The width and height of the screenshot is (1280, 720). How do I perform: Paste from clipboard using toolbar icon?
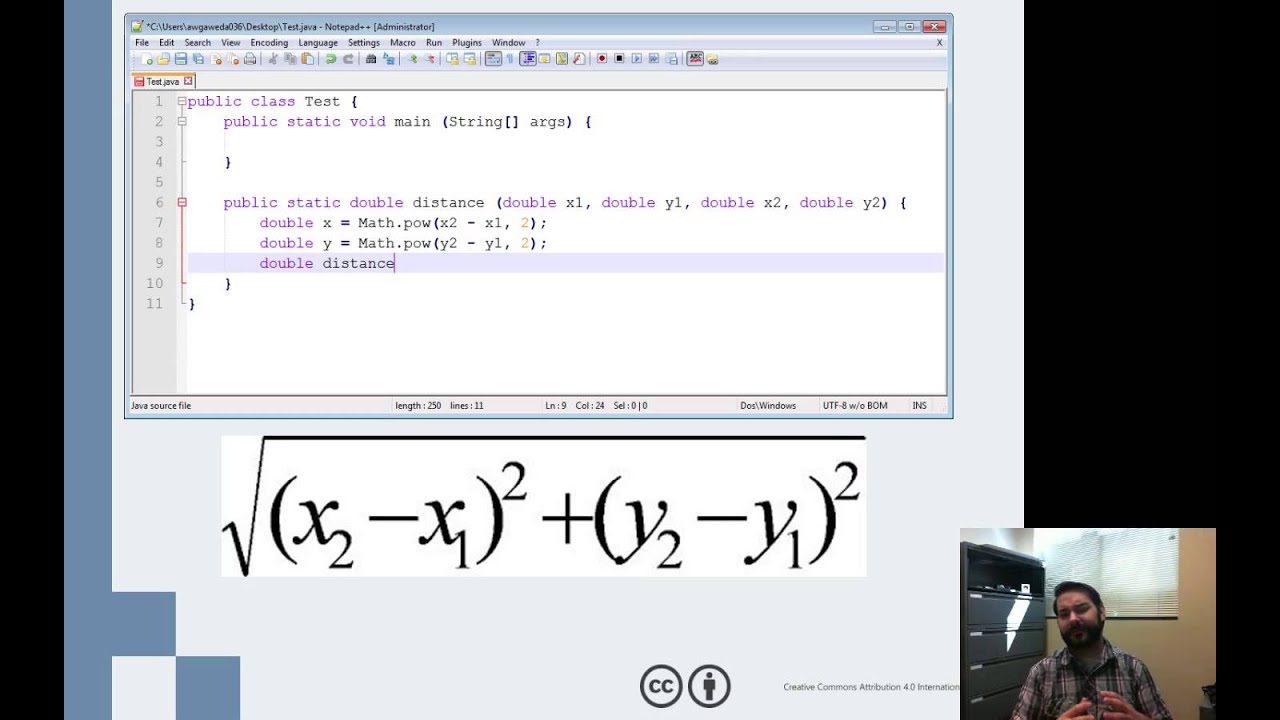[307, 59]
